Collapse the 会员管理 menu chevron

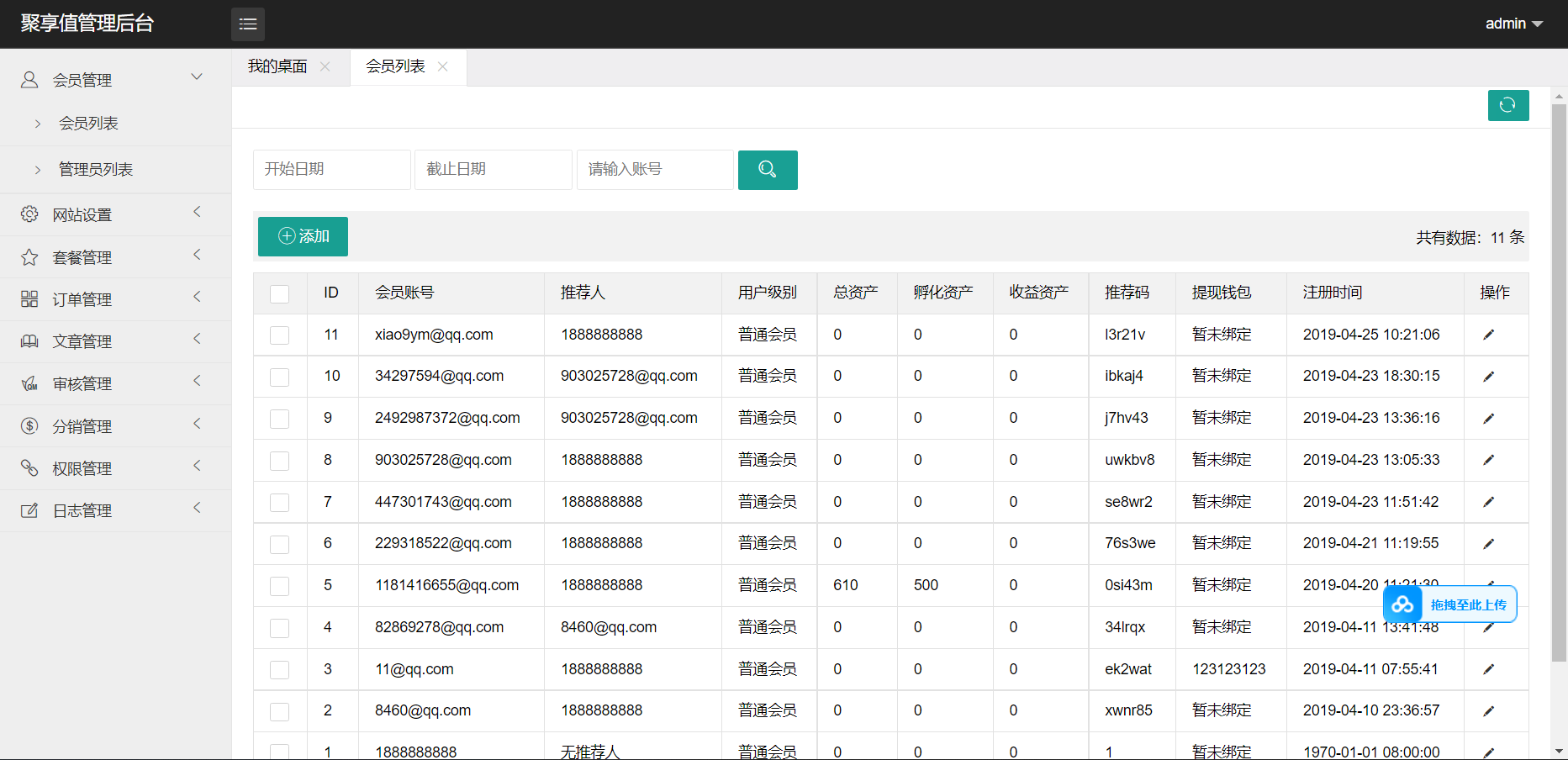[197, 77]
